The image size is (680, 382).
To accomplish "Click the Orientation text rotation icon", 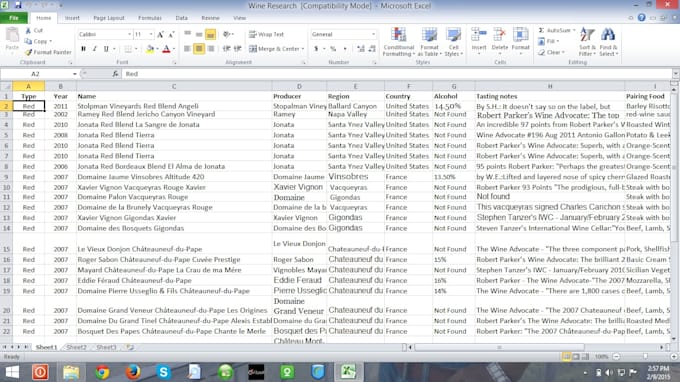I will coord(226,34).
